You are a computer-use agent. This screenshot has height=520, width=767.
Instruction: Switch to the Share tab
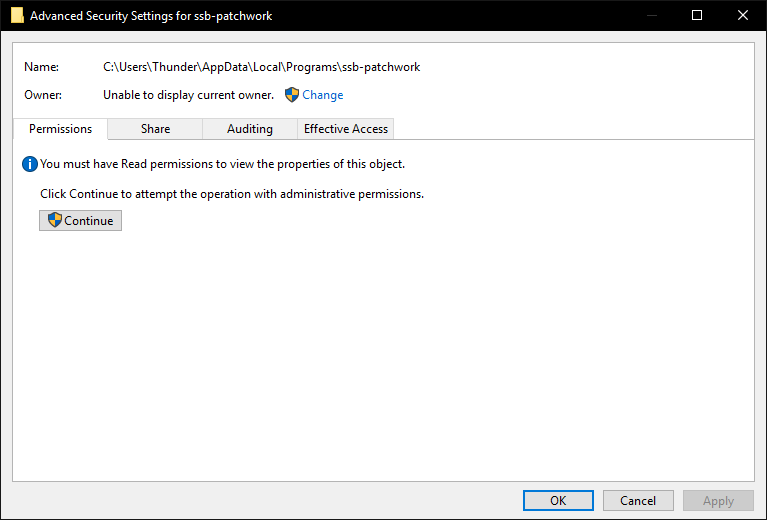(156, 129)
